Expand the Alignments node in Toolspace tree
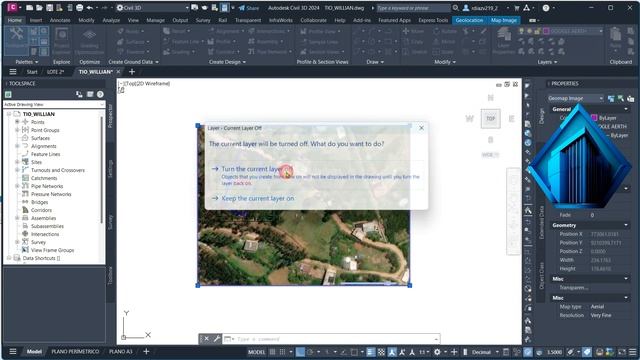 [x=17, y=146]
